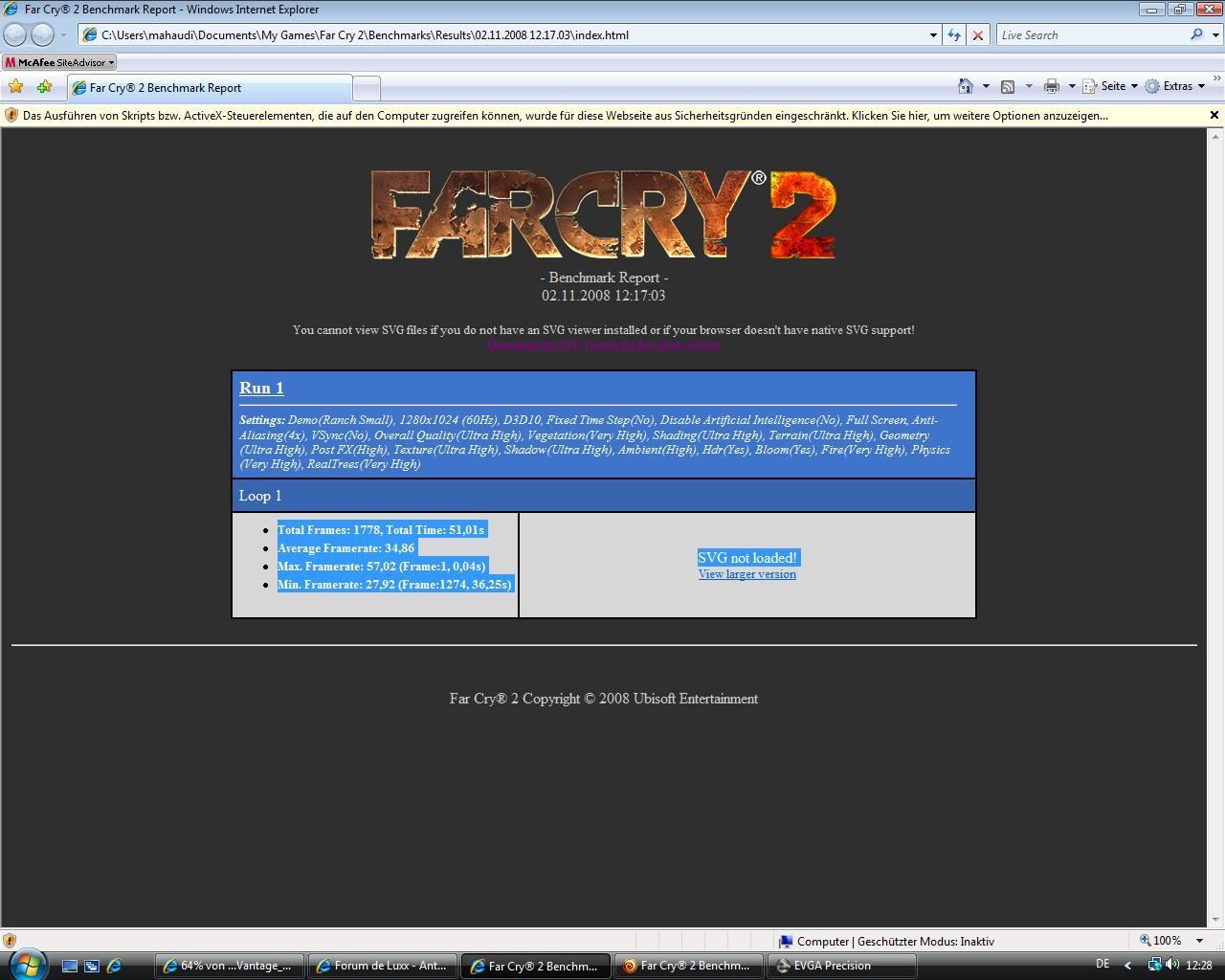The width and height of the screenshot is (1225, 980).
Task: Open a new empty tab
Action: (367, 88)
